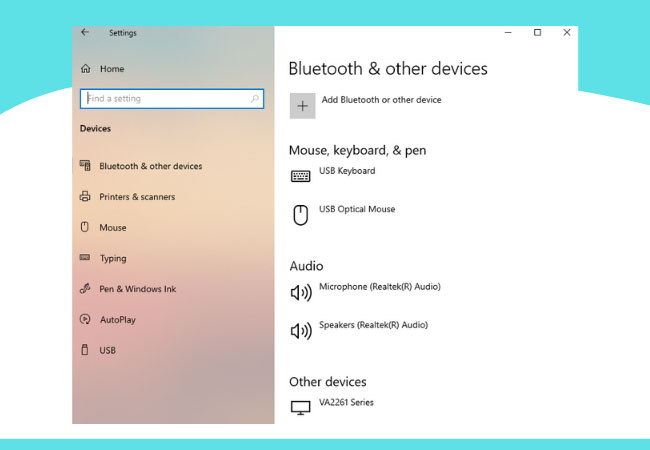
Task: Go to the Mouse settings page
Action: coord(112,228)
